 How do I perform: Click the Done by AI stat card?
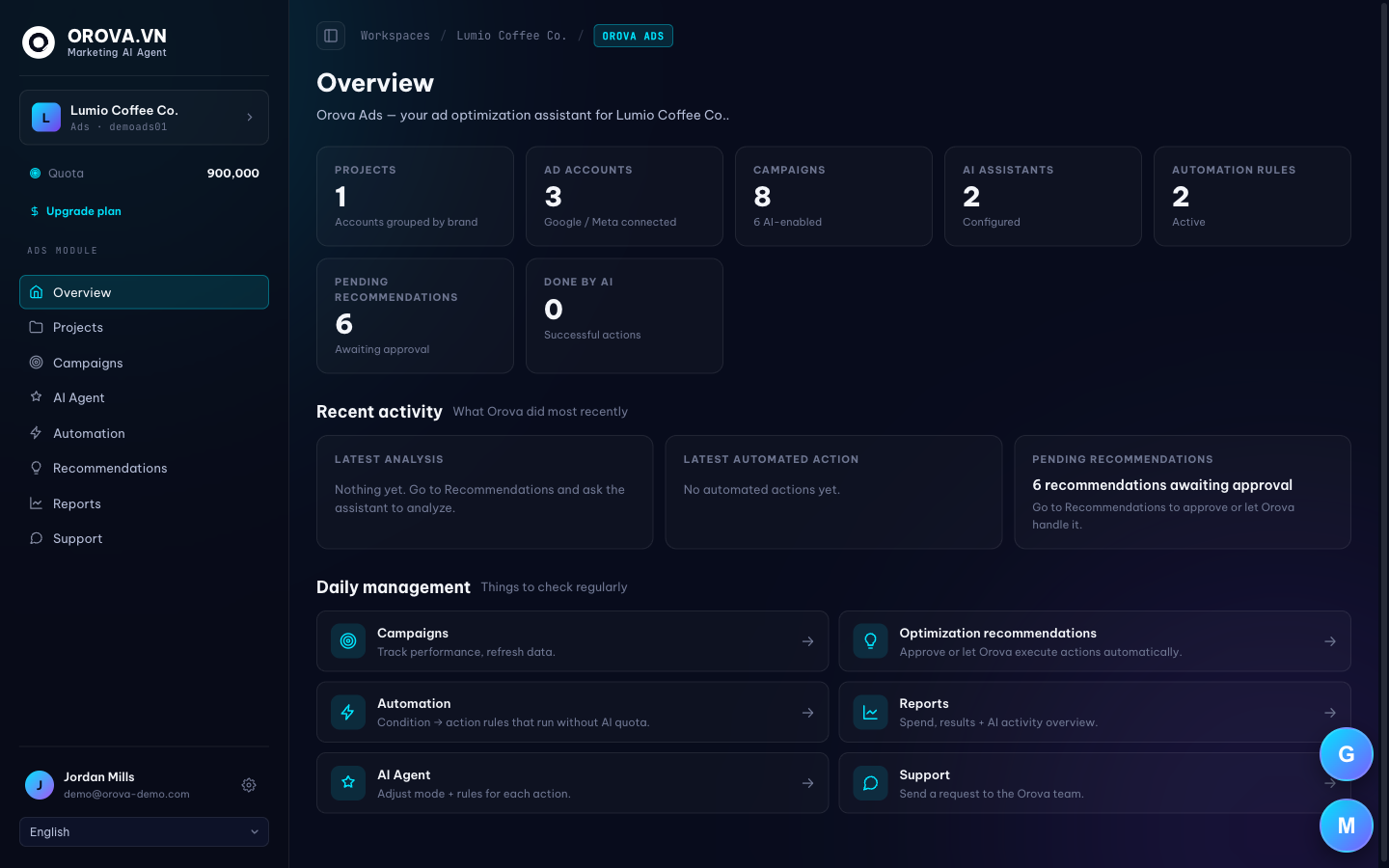point(624,315)
